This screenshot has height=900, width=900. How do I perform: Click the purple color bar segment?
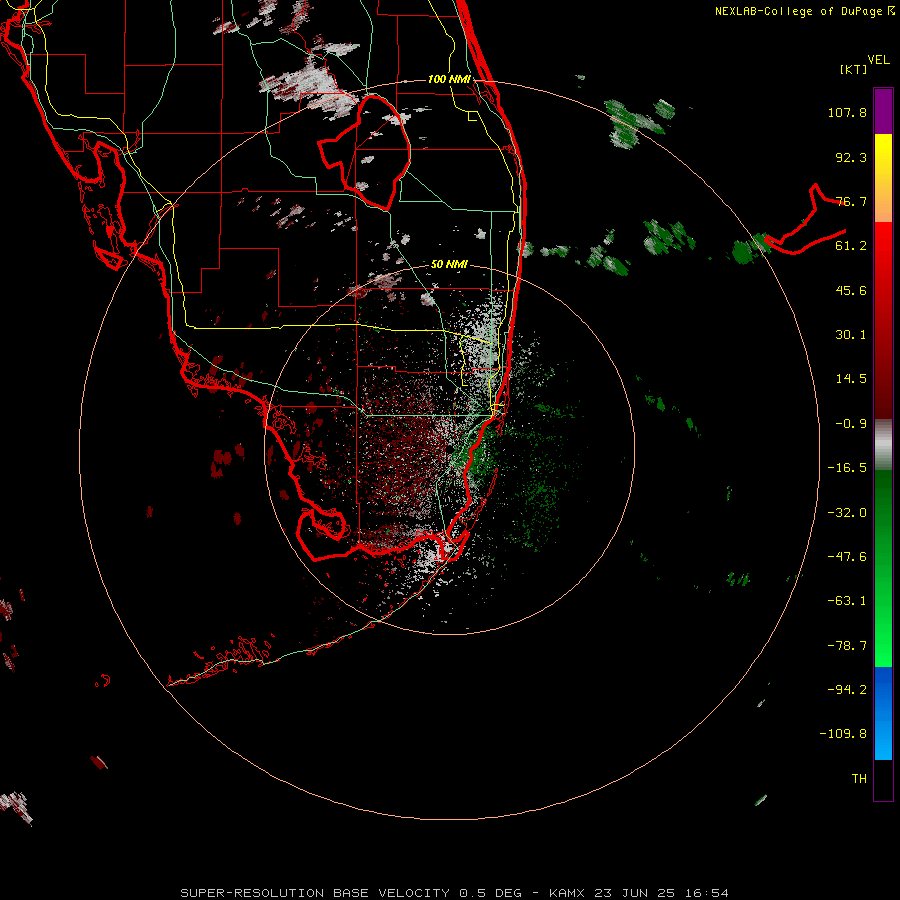[883, 111]
